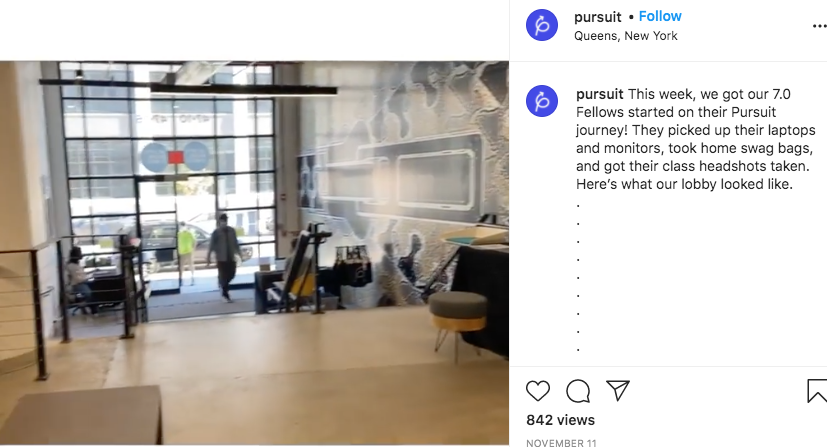The width and height of the screenshot is (827, 447).
Task: View the 842 views count details
Action: pos(560,420)
